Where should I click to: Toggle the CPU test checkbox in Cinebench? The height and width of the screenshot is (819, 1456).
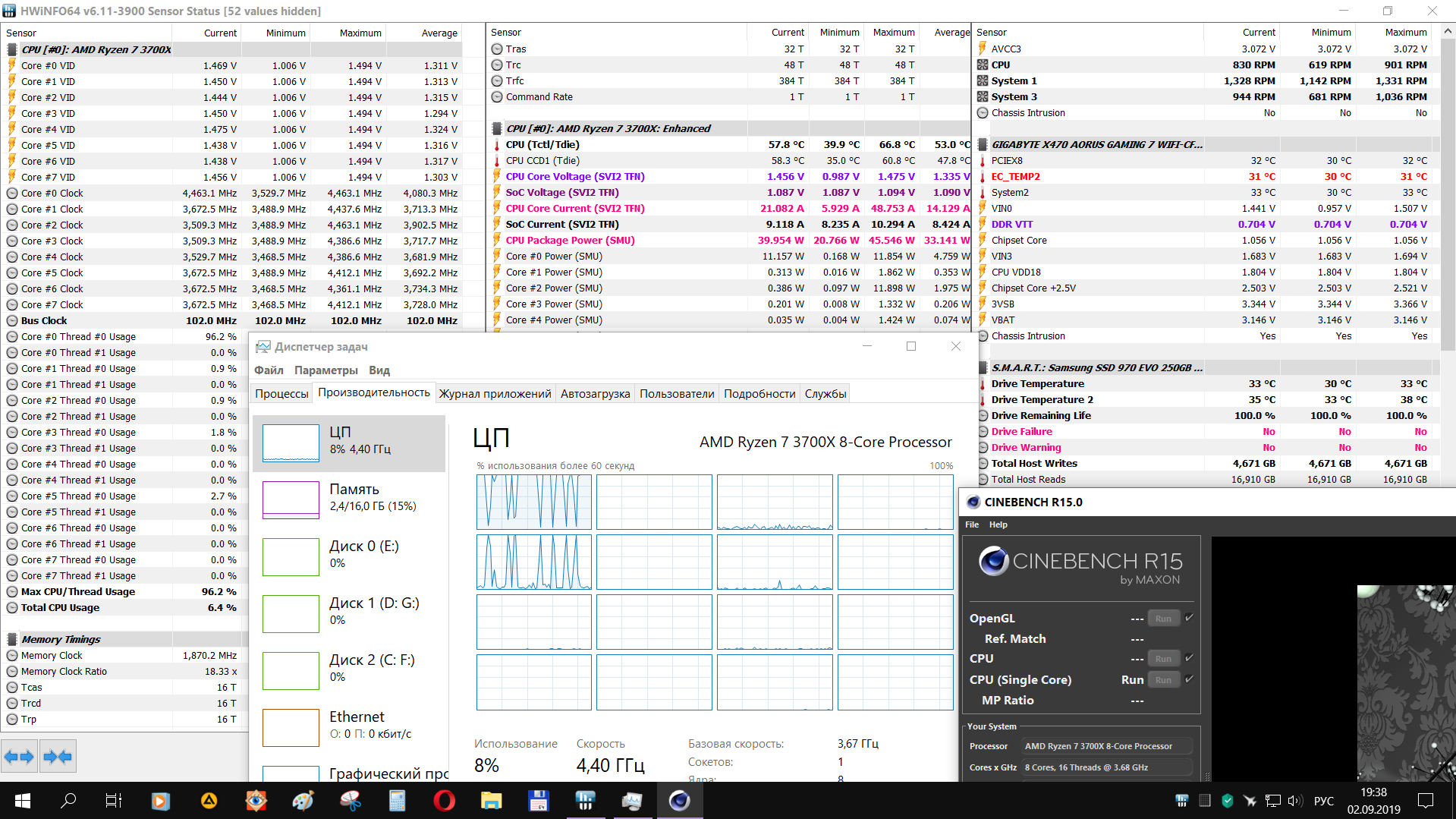tap(1189, 658)
